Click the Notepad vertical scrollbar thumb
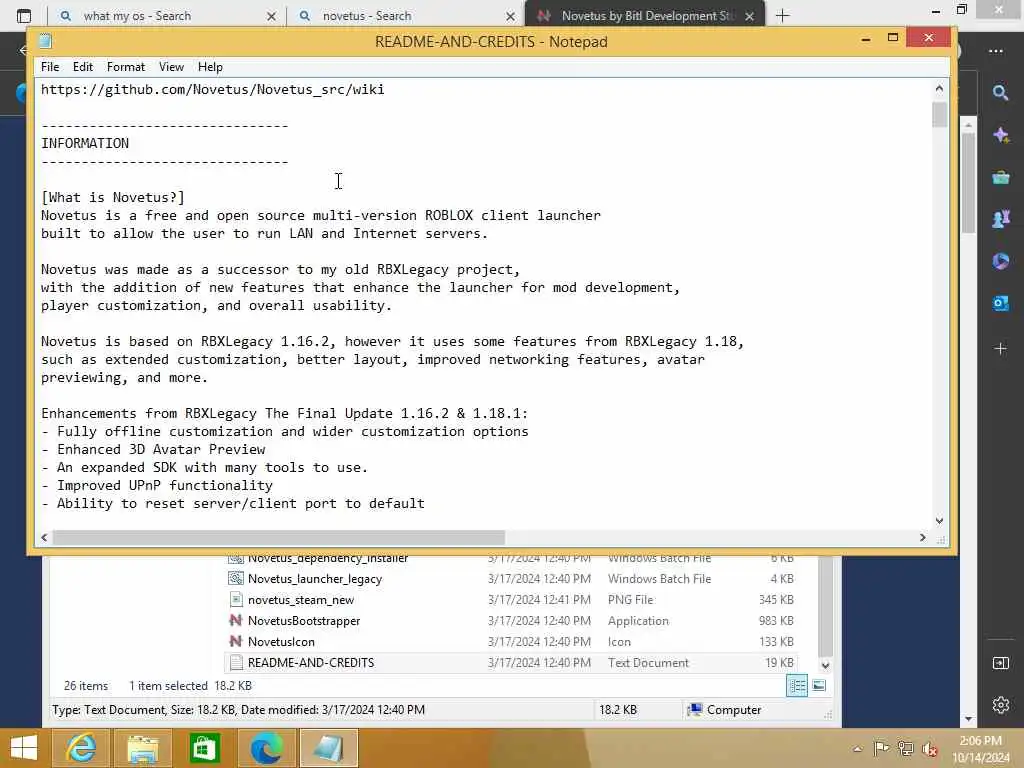 pyautogui.click(x=939, y=115)
